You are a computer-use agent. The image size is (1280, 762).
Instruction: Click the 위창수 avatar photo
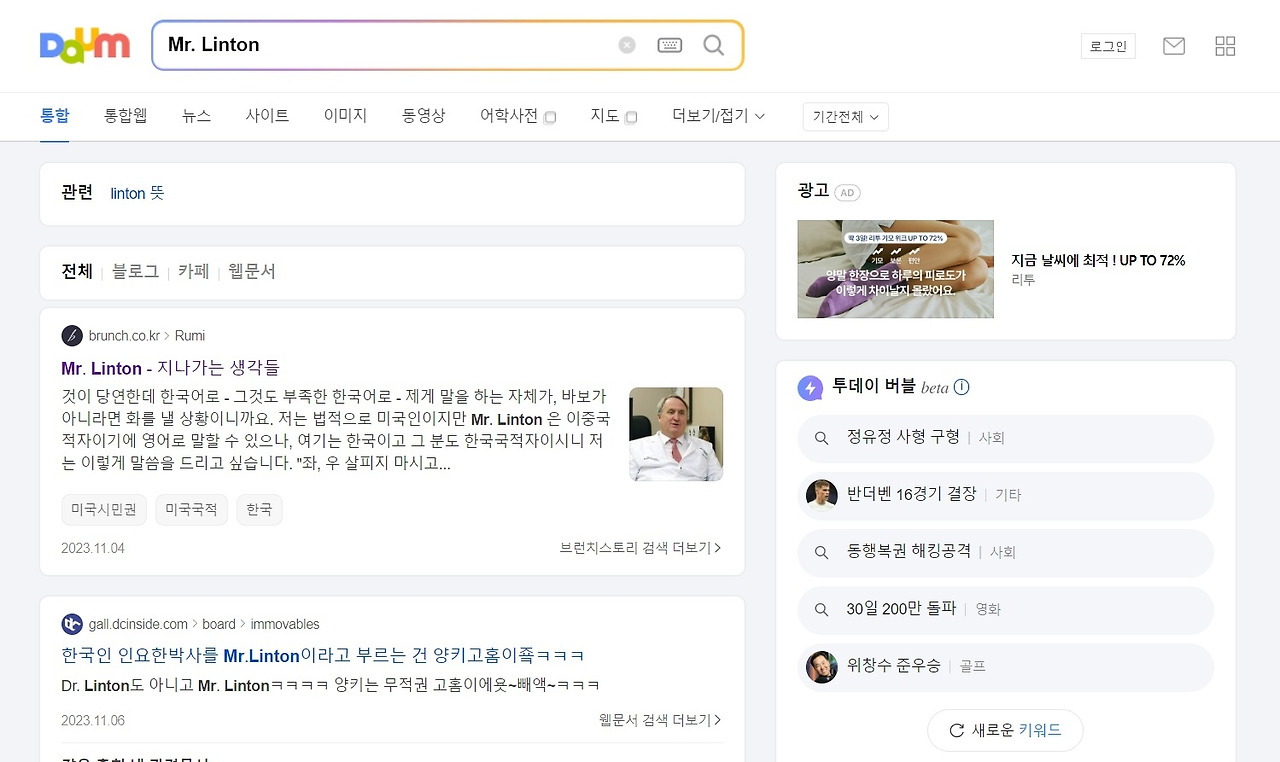(x=822, y=666)
